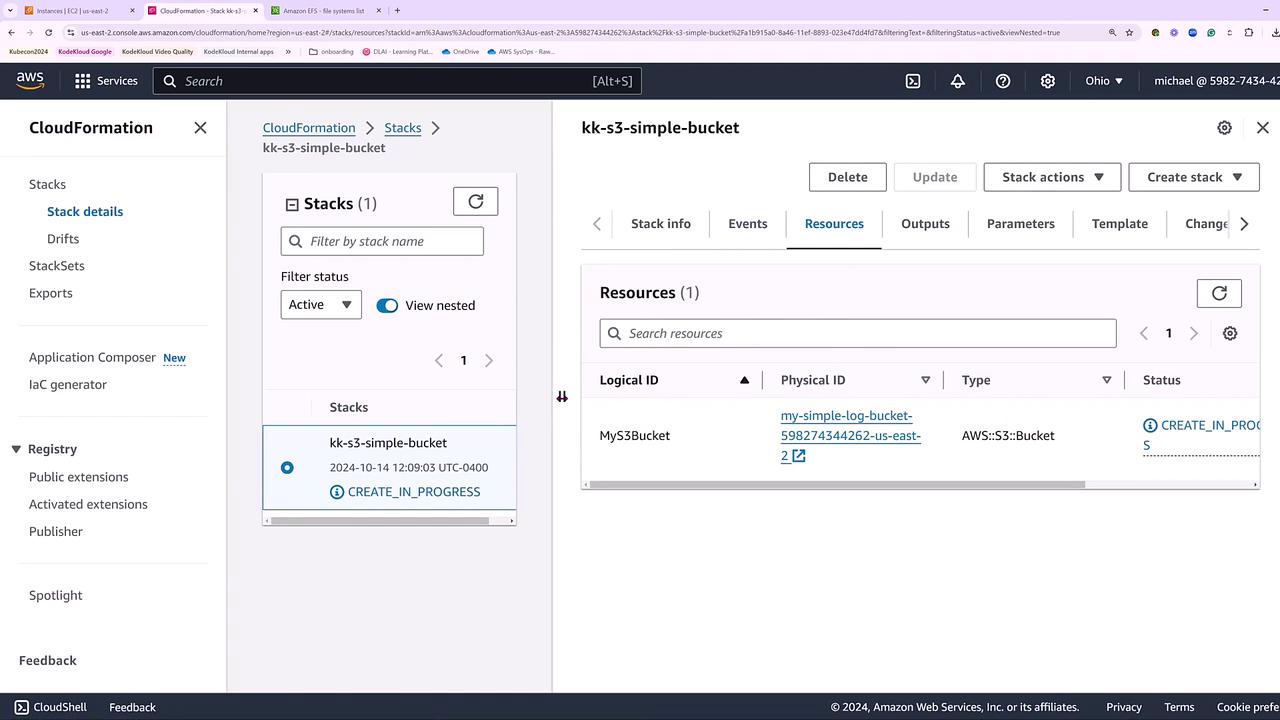This screenshot has width=1280, height=720.
Task: Collapse the Stacks panel header icon
Action: pos(292,205)
